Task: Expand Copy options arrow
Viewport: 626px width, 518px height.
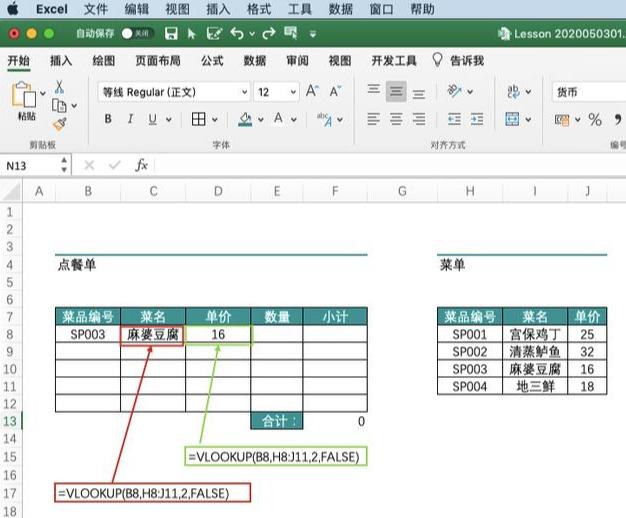Action: [x=74, y=106]
